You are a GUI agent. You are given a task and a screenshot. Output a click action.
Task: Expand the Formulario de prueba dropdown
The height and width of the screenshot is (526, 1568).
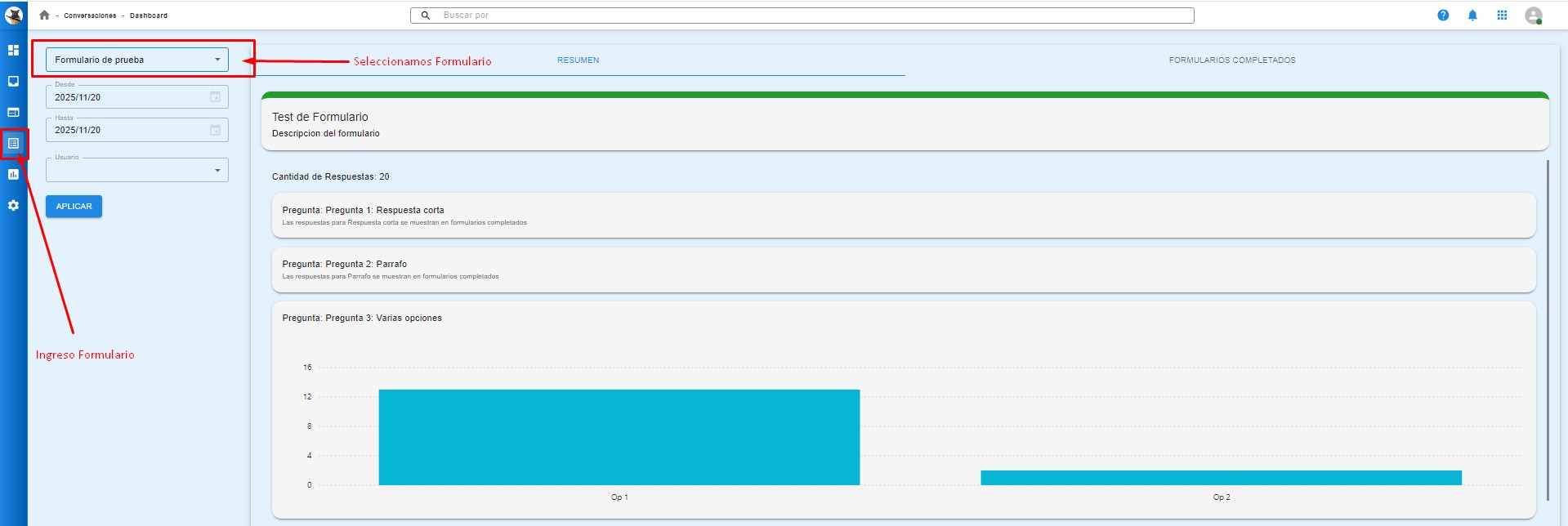[136, 60]
